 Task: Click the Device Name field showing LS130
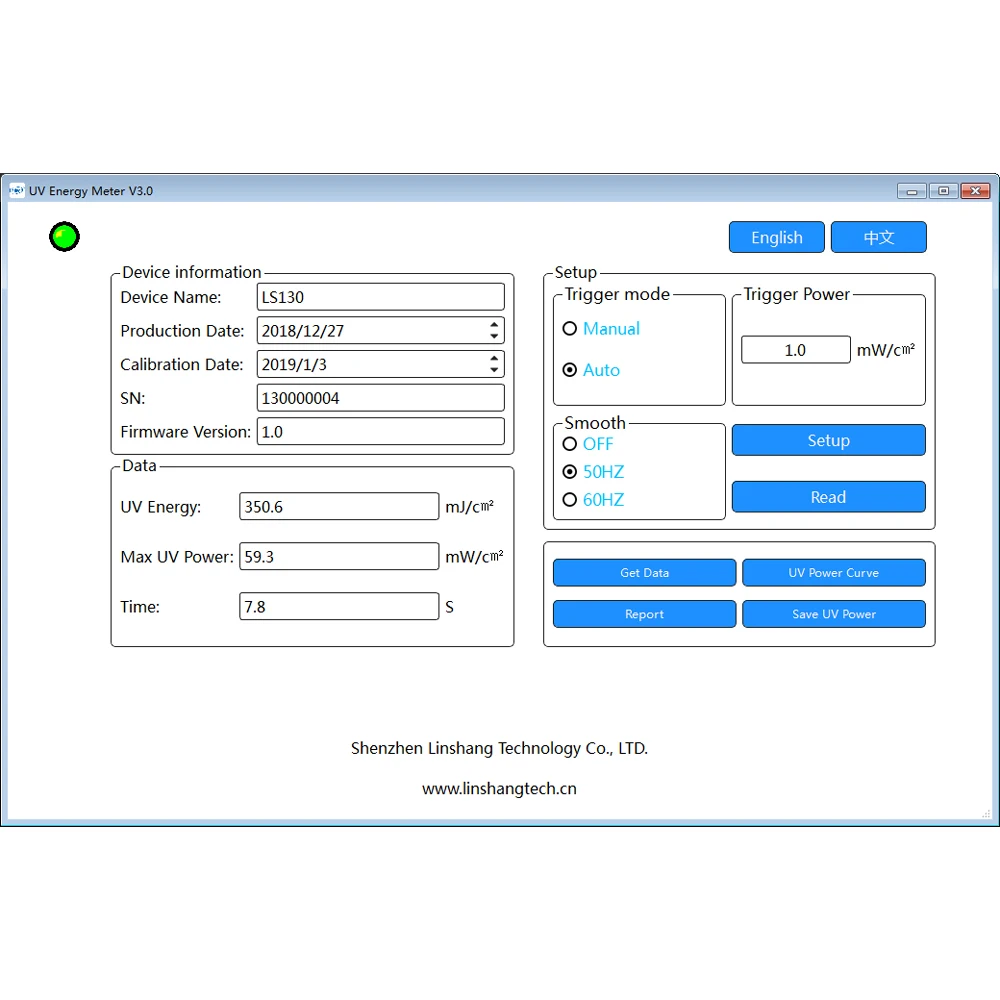pos(381,297)
